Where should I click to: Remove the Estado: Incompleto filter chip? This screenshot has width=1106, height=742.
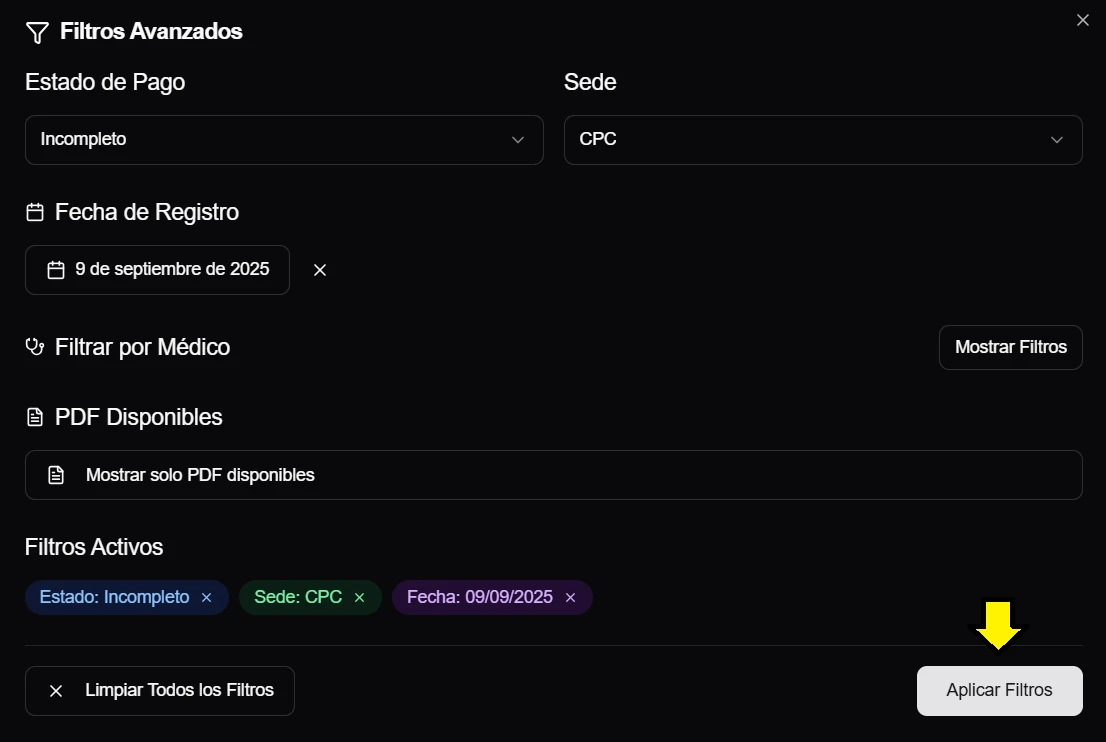pyautogui.click(x=207, y=598)
